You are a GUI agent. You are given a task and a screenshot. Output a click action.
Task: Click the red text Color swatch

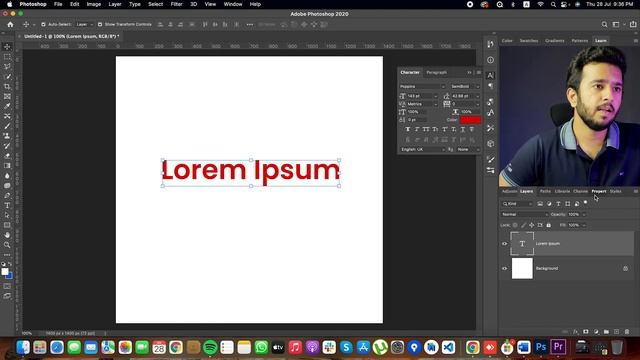coord(470,120)
